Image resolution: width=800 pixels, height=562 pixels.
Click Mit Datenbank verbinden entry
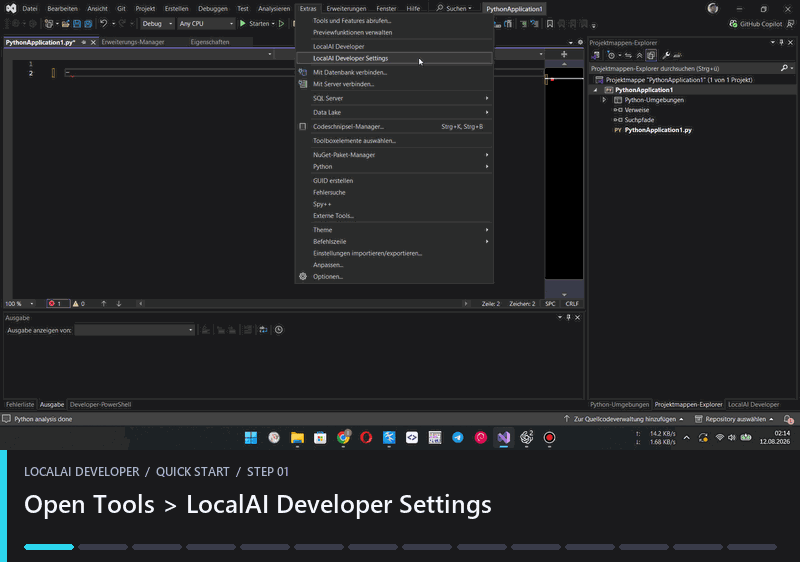pos(394,72)
